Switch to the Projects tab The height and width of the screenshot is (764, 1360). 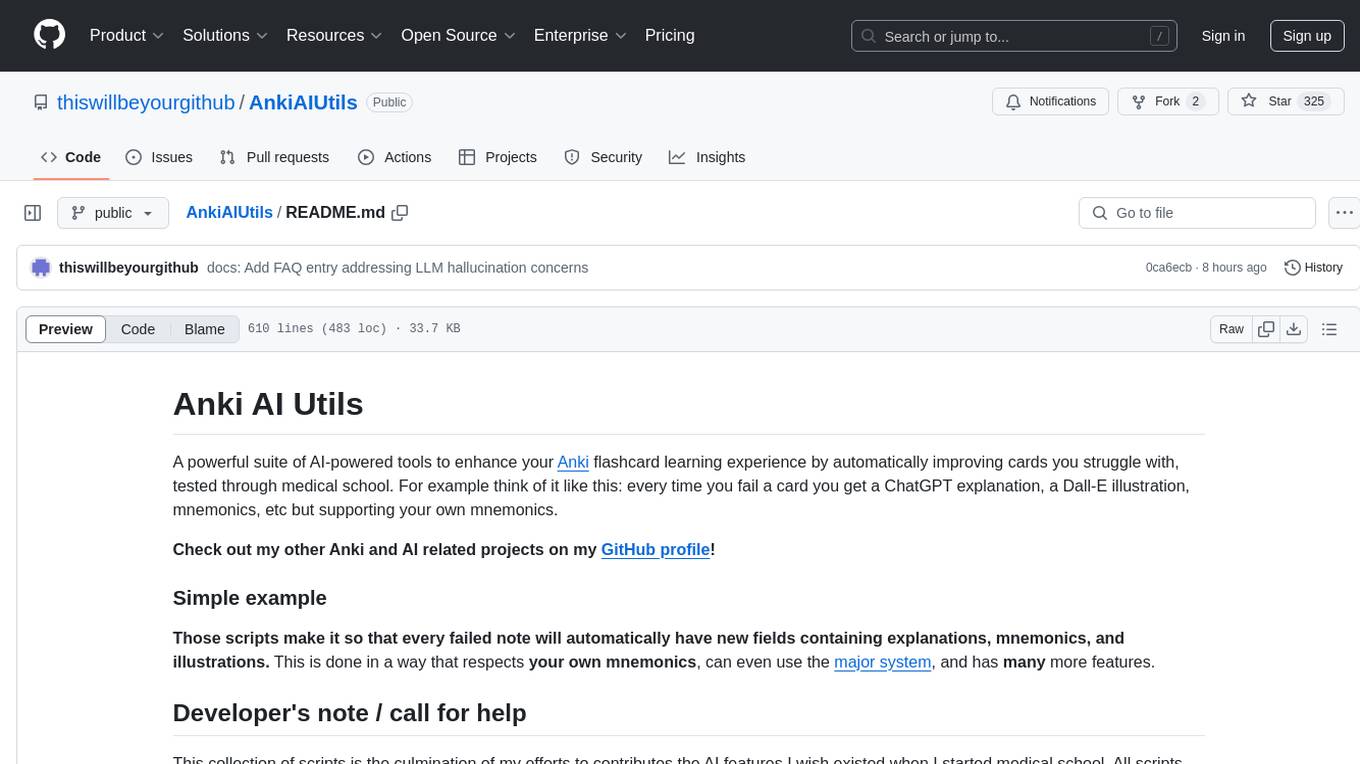[x=498, y=157]
